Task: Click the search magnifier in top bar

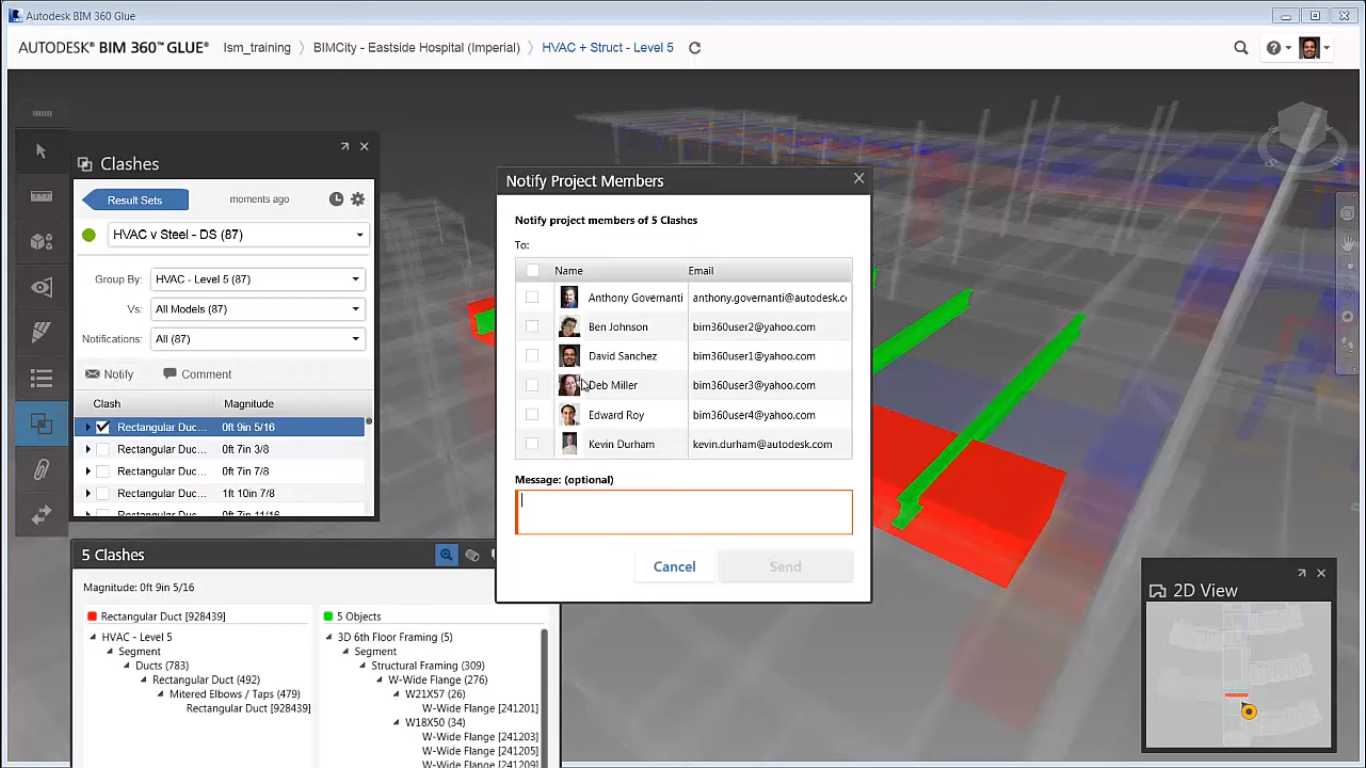Action: [1241, 48]
